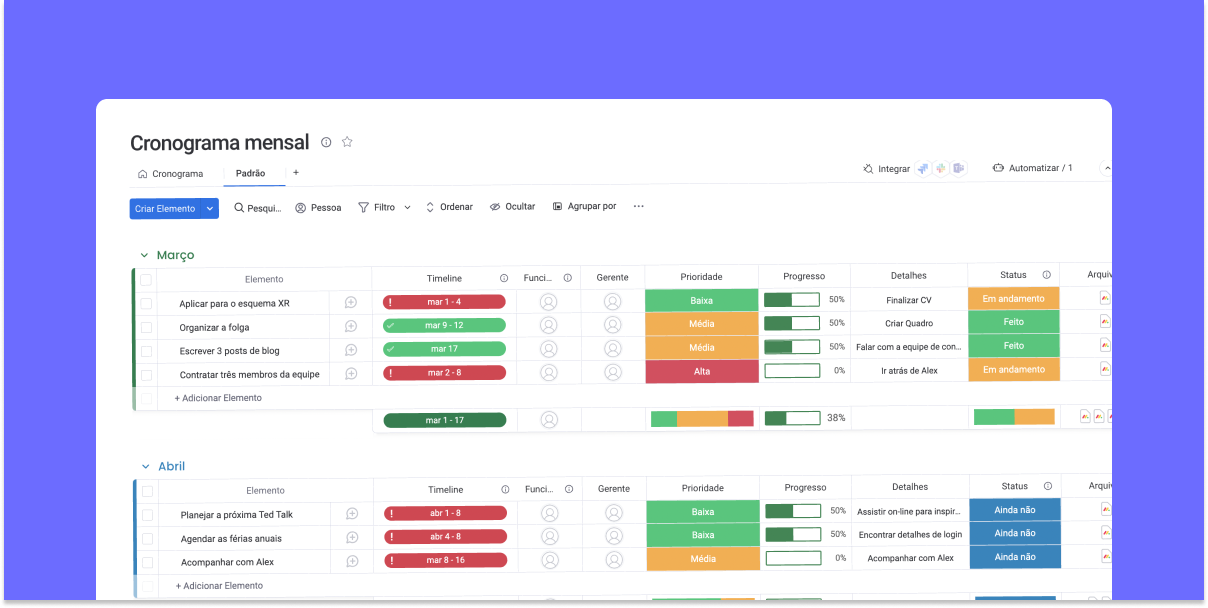The image size is (1208, 608).
Task: Tick the checkbox for Agendar as férias anuais
Action: (147, 538)
